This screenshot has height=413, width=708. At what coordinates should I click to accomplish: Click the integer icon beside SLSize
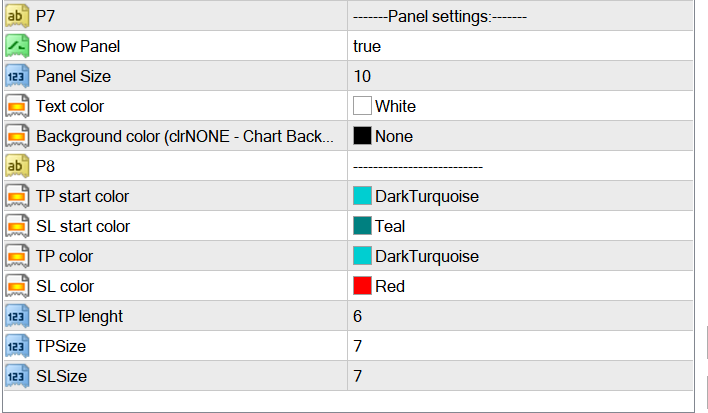click(17, 376)
